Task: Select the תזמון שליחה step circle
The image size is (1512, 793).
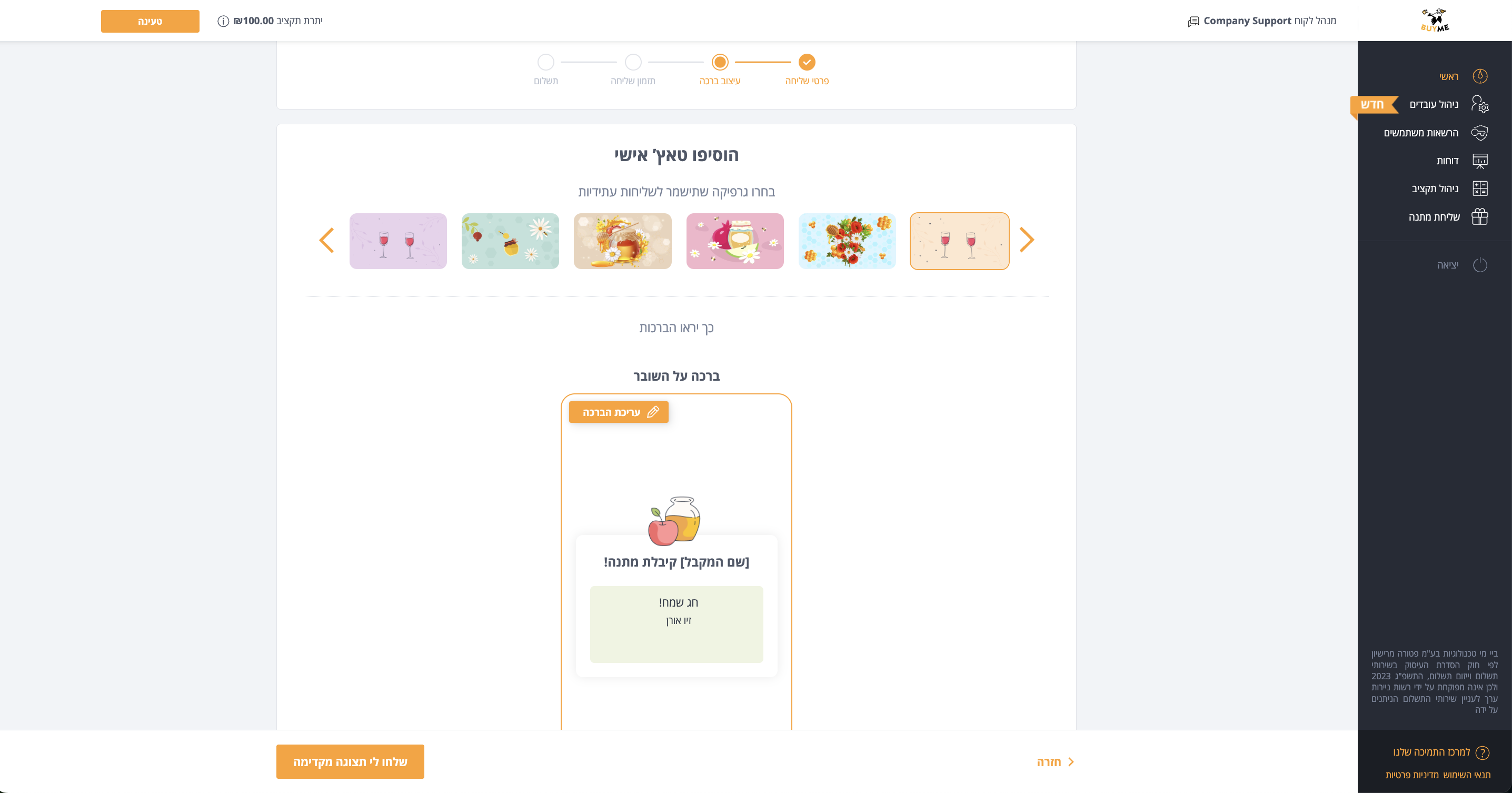Action: pos(633,62)
